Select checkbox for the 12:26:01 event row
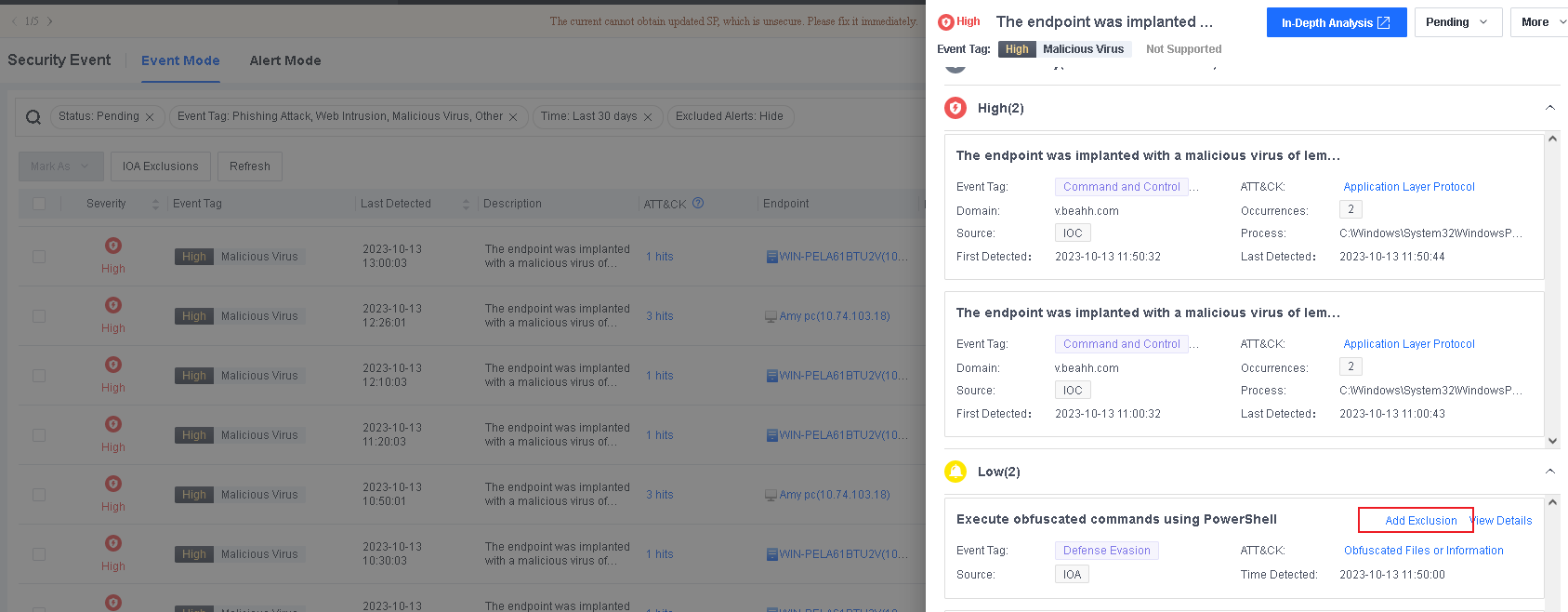Viewport: 1568px width, 612px height. point(39,316)
